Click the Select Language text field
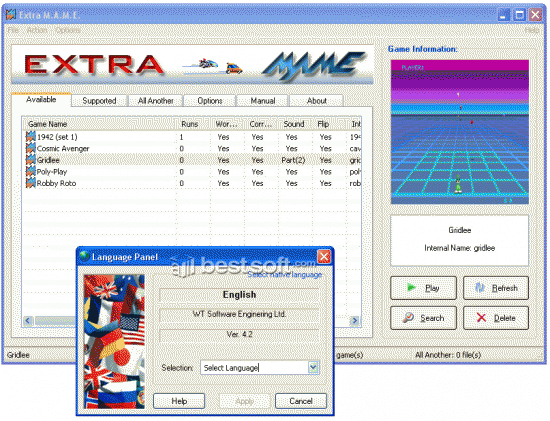 (254, 368)
